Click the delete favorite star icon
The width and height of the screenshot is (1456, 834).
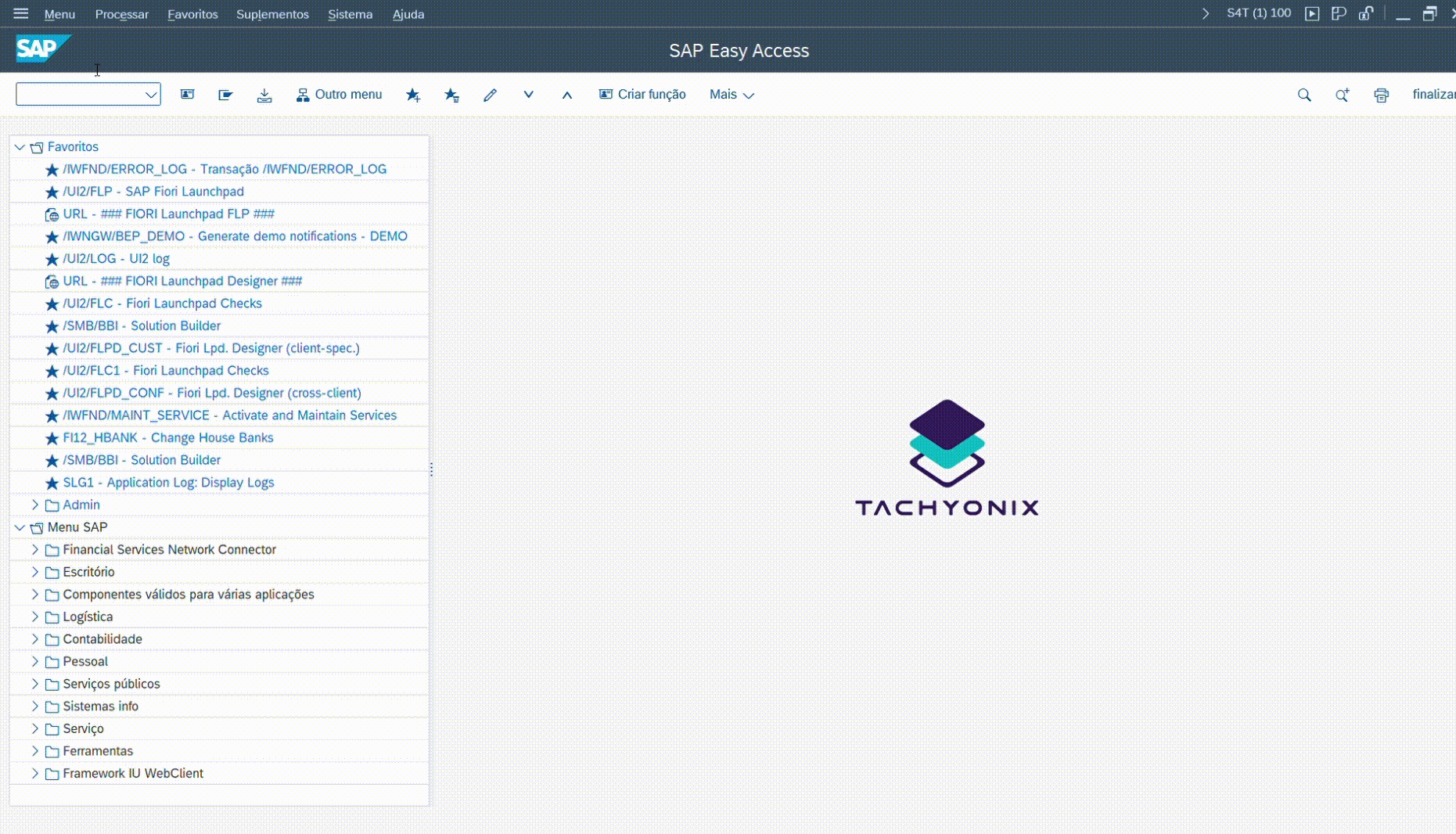[x=451, y=95]
